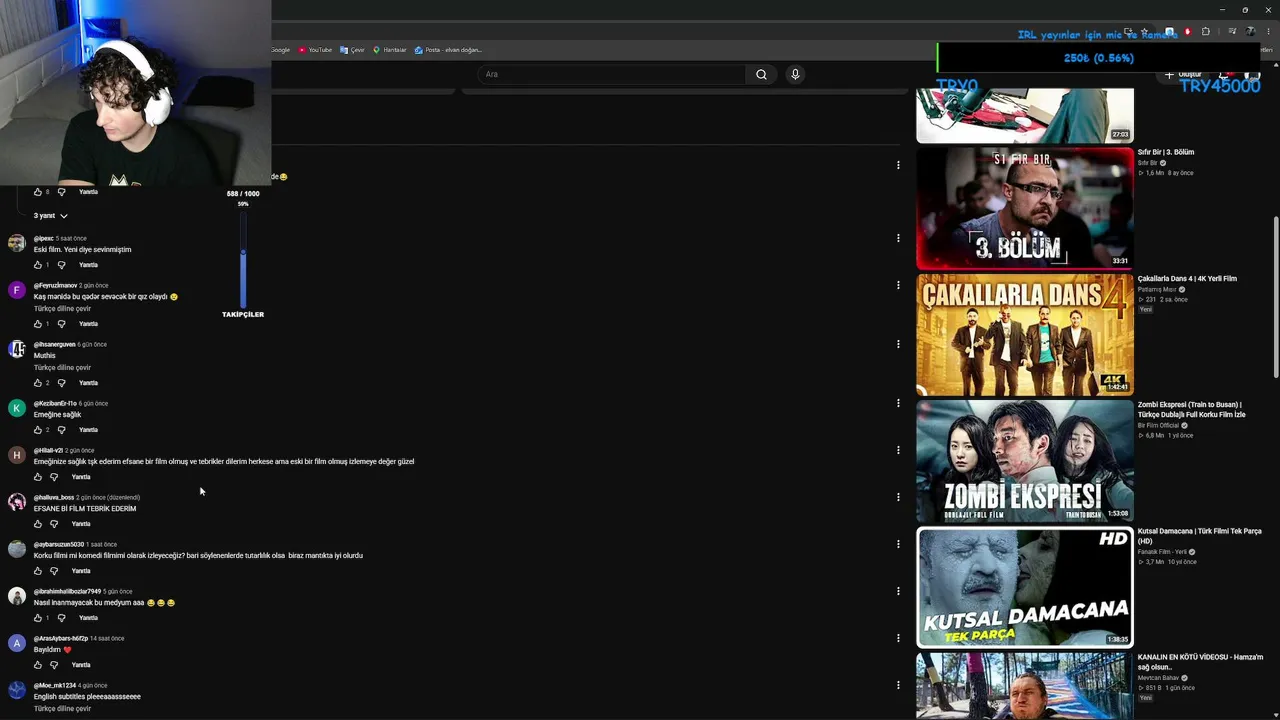Image resolution: width=1280 pixels, height=720 pixels.
Task: Open @ArasAybars-h6f2p's channel via the A avatar
Action: (x=17, y=643)
